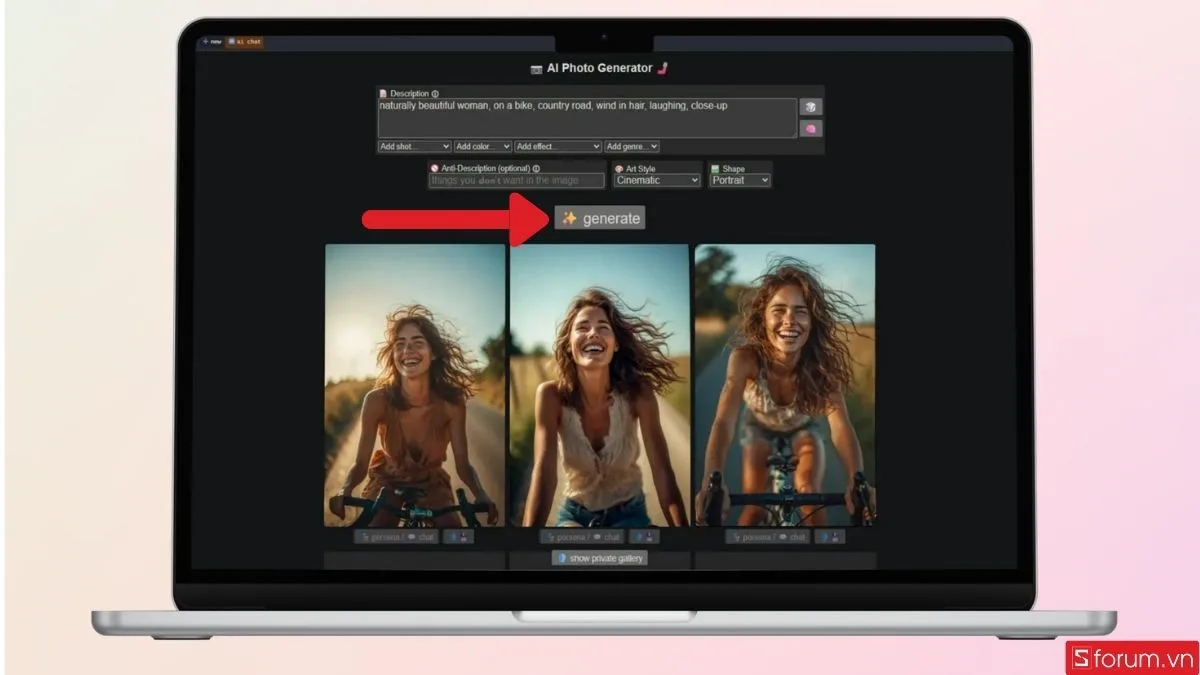The height and width of the screenshot is (675, 1200).
Task: Click the pink brain idea icon
Action: click(x=810, y=129)
